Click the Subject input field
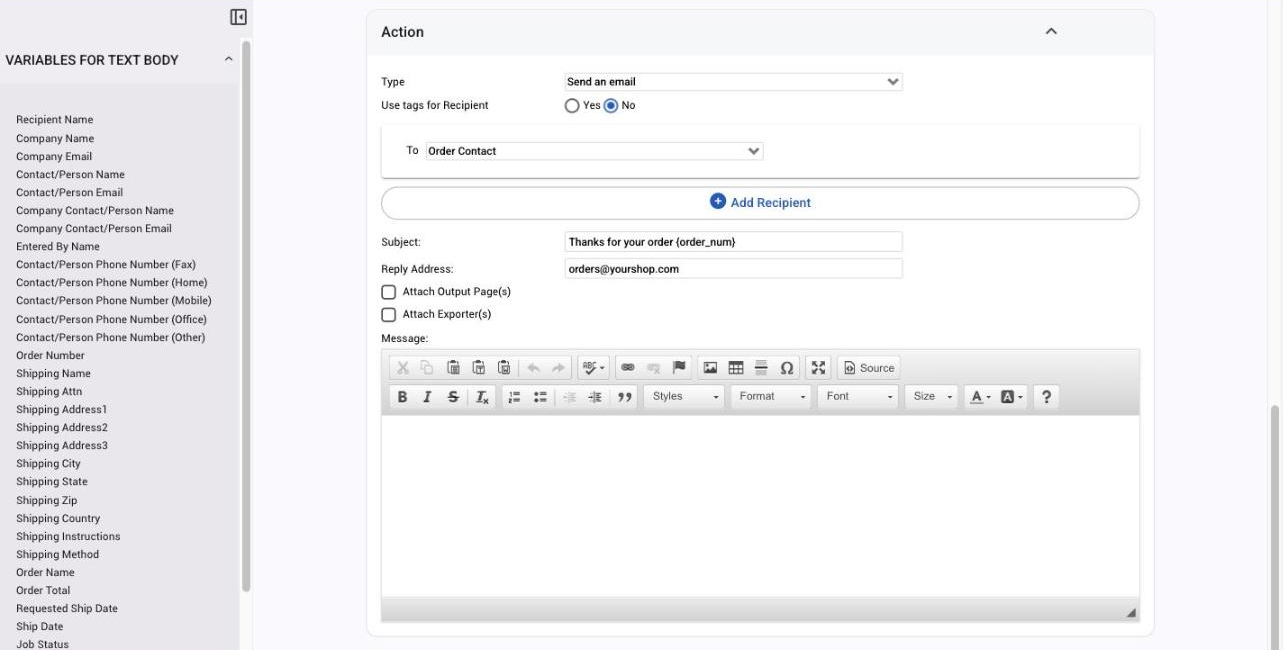Image resolution: width=1283 pixels, height=650 pixels. pyautogui.click(x=733, y=242)
